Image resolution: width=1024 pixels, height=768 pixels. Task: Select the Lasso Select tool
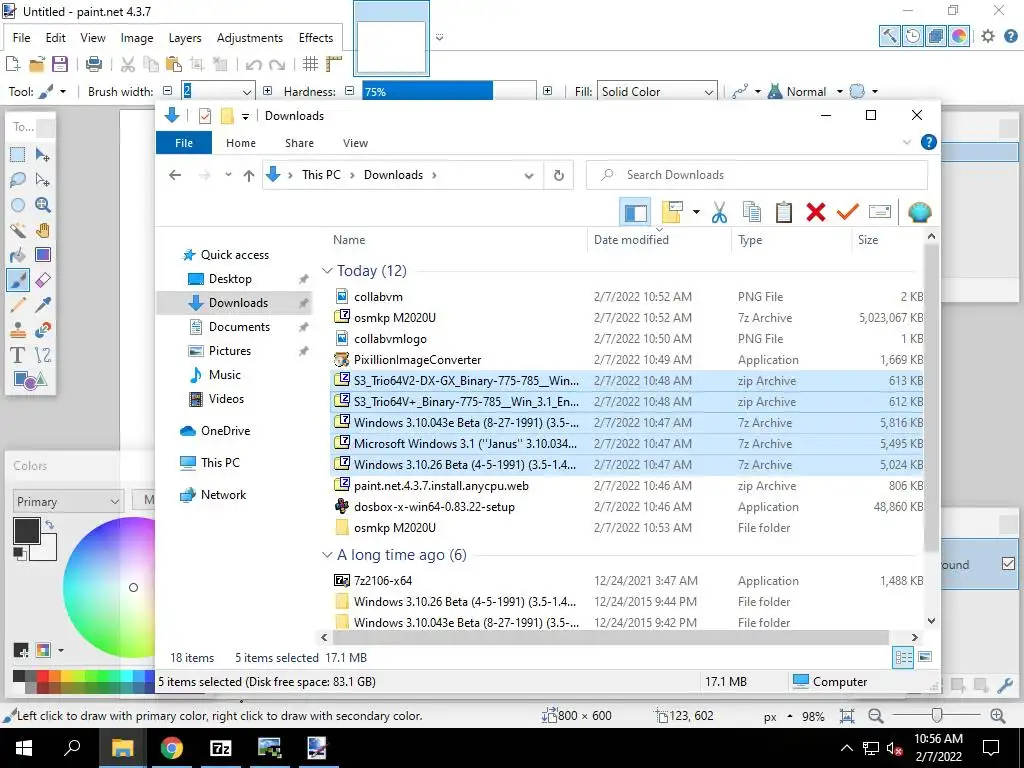pos(18,180)
